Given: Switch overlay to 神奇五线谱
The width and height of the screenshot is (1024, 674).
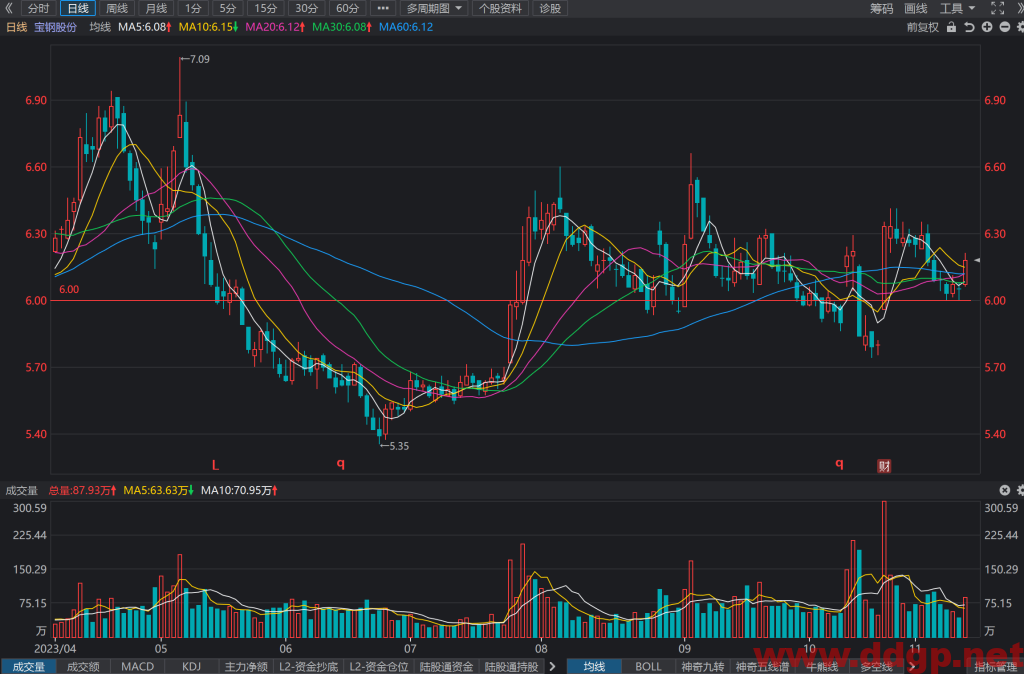Looking at the screenshot, I should [x=762, y=667].
